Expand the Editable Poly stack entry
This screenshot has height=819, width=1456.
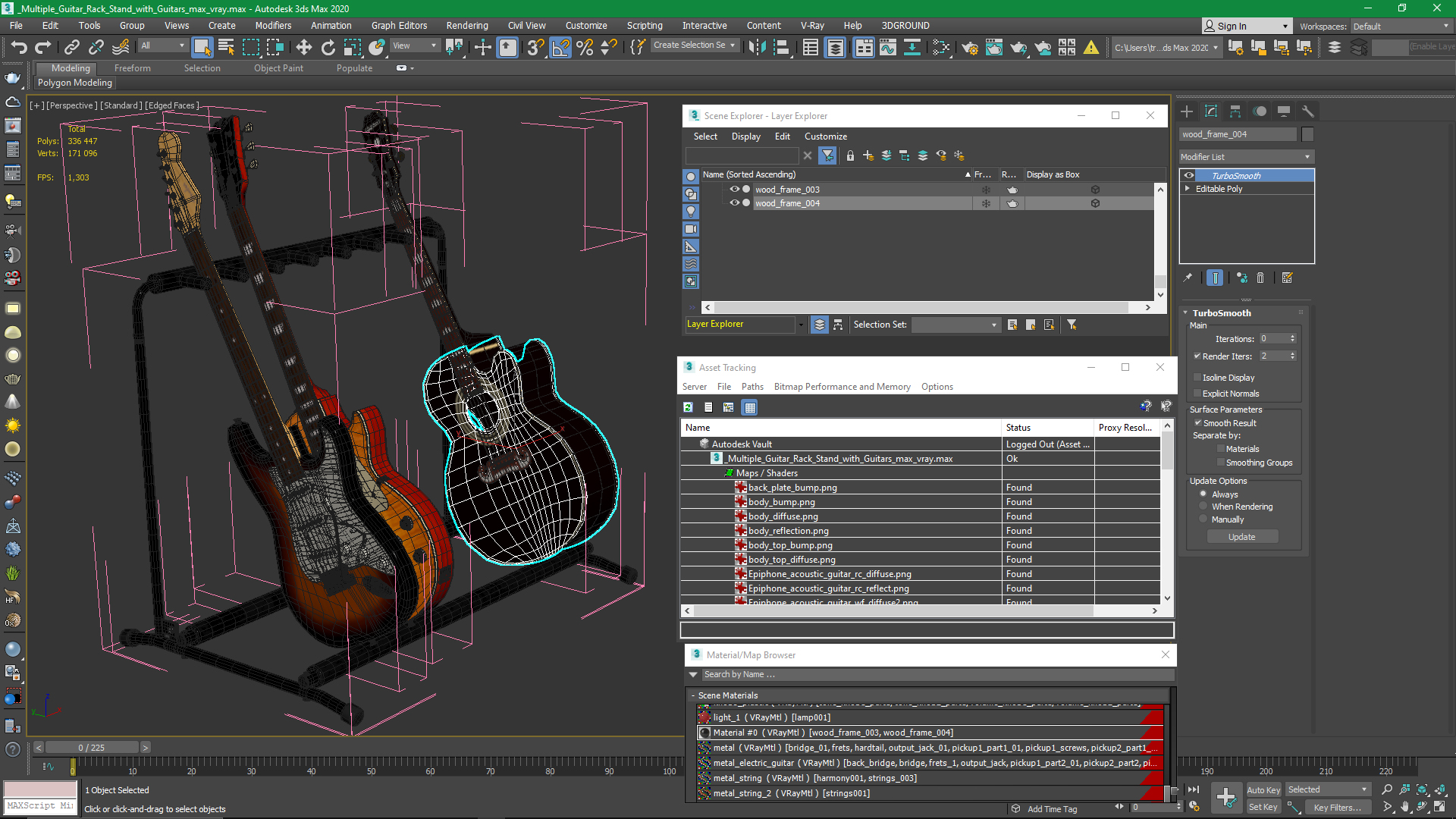pyautogui.click(x=1188, y=189)
